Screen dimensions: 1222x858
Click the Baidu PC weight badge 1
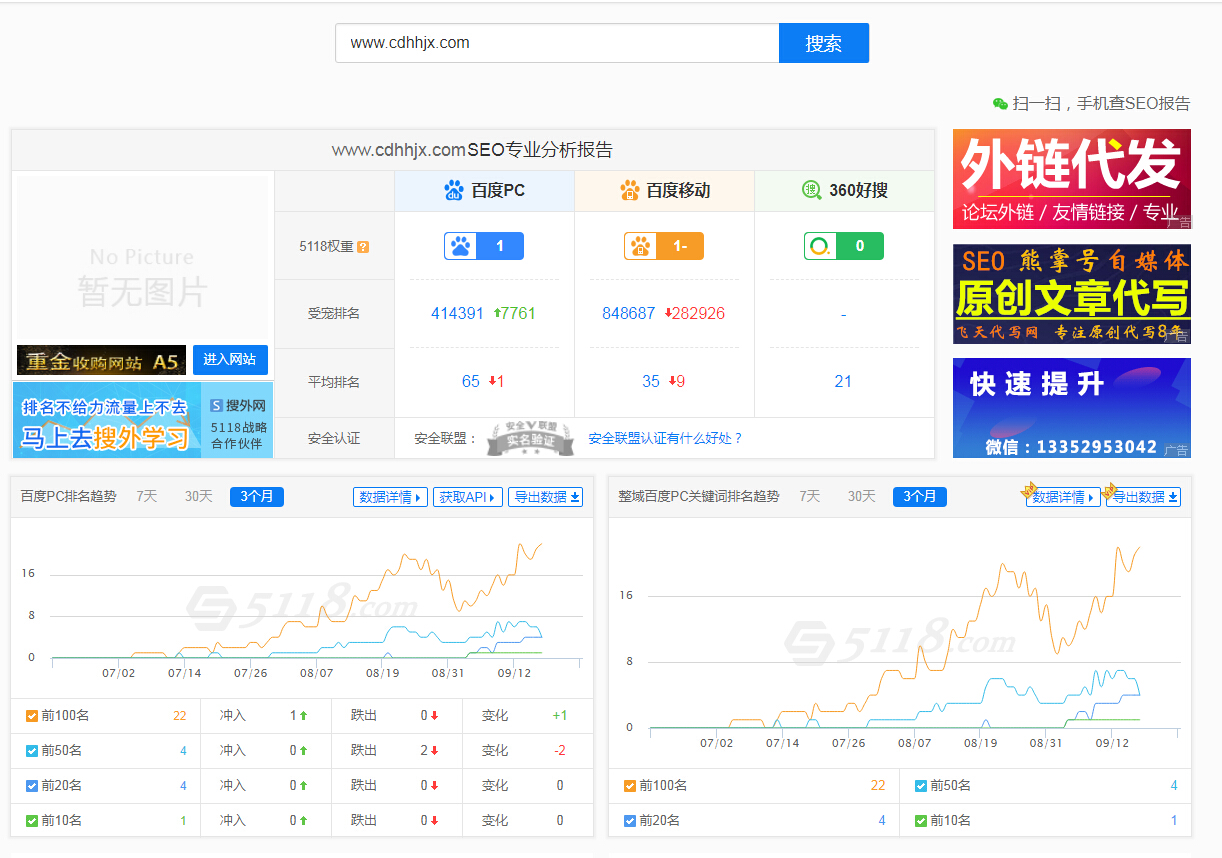[483, 246]
